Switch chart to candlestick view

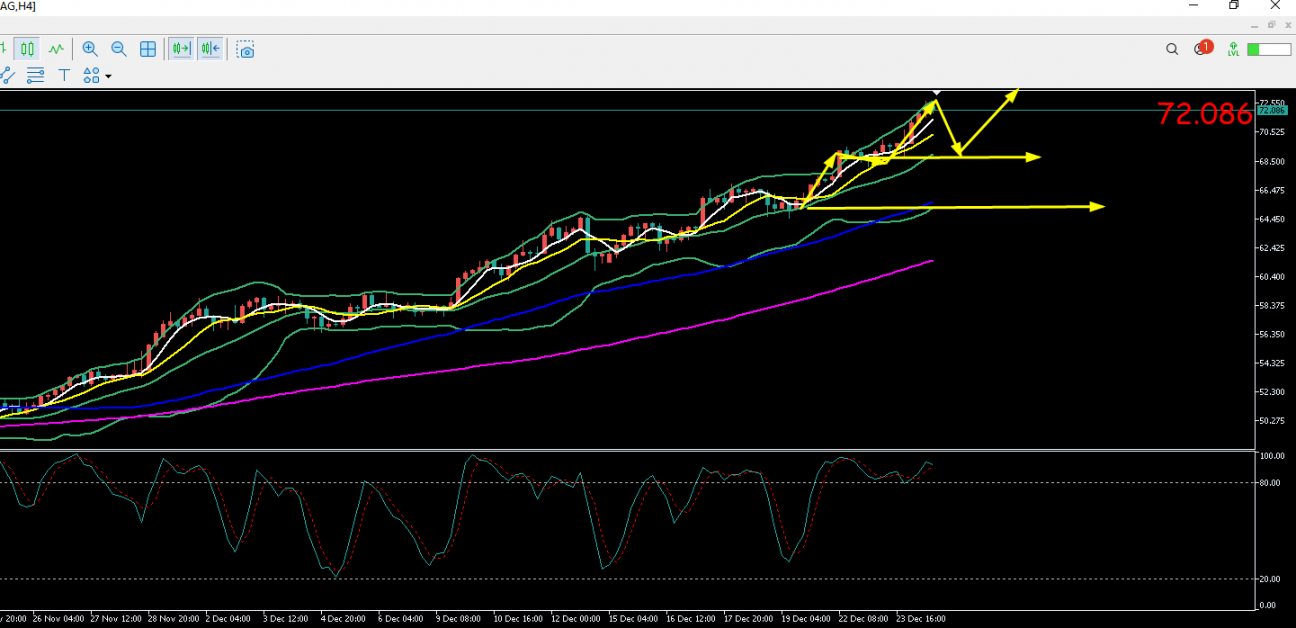(x=27, y=48)
